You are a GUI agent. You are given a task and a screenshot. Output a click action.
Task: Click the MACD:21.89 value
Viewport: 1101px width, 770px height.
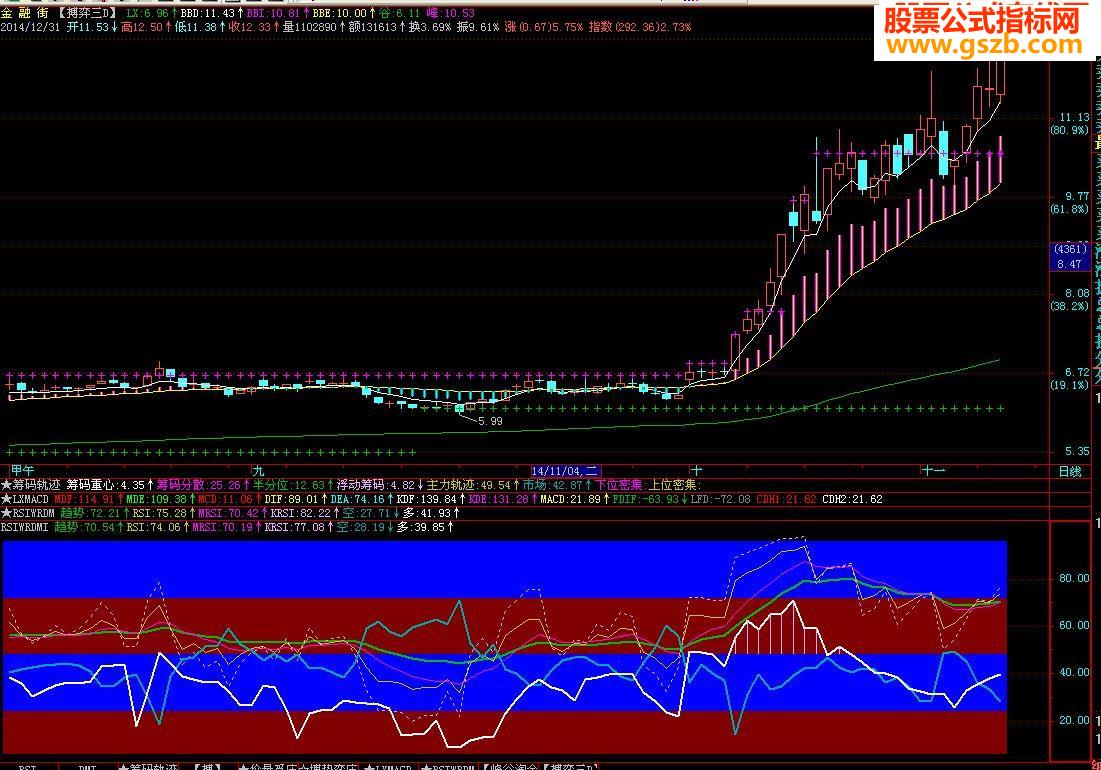coord(571,499)
